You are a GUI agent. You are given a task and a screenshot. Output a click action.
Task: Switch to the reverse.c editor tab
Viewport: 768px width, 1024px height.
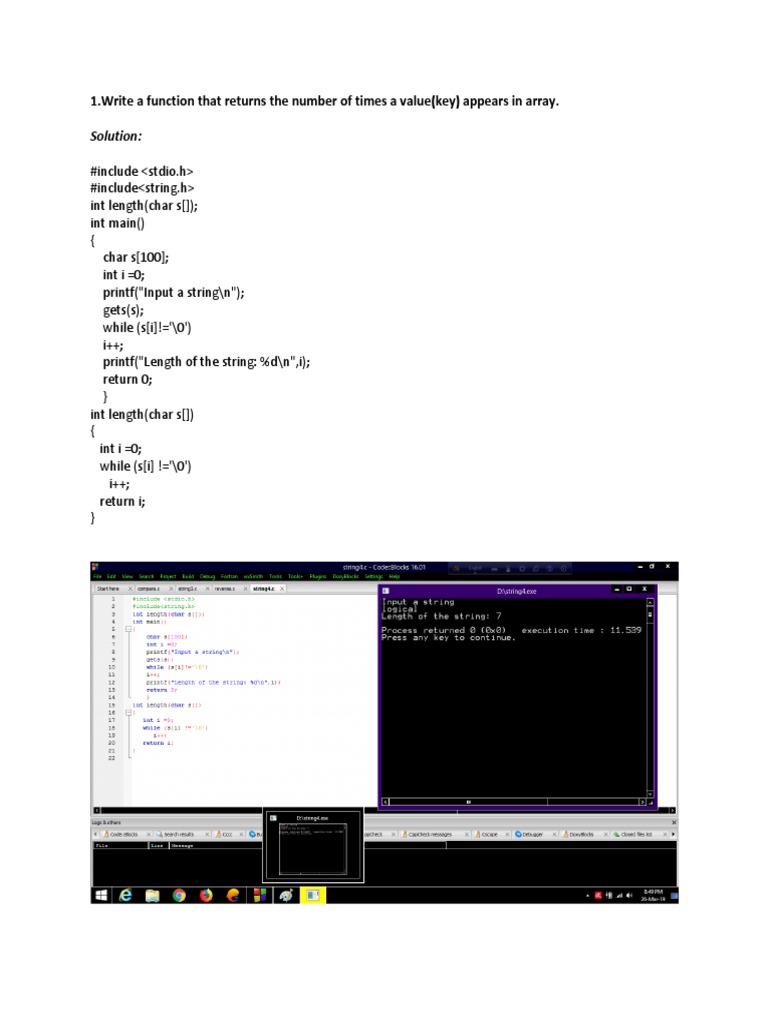[225, 588]
